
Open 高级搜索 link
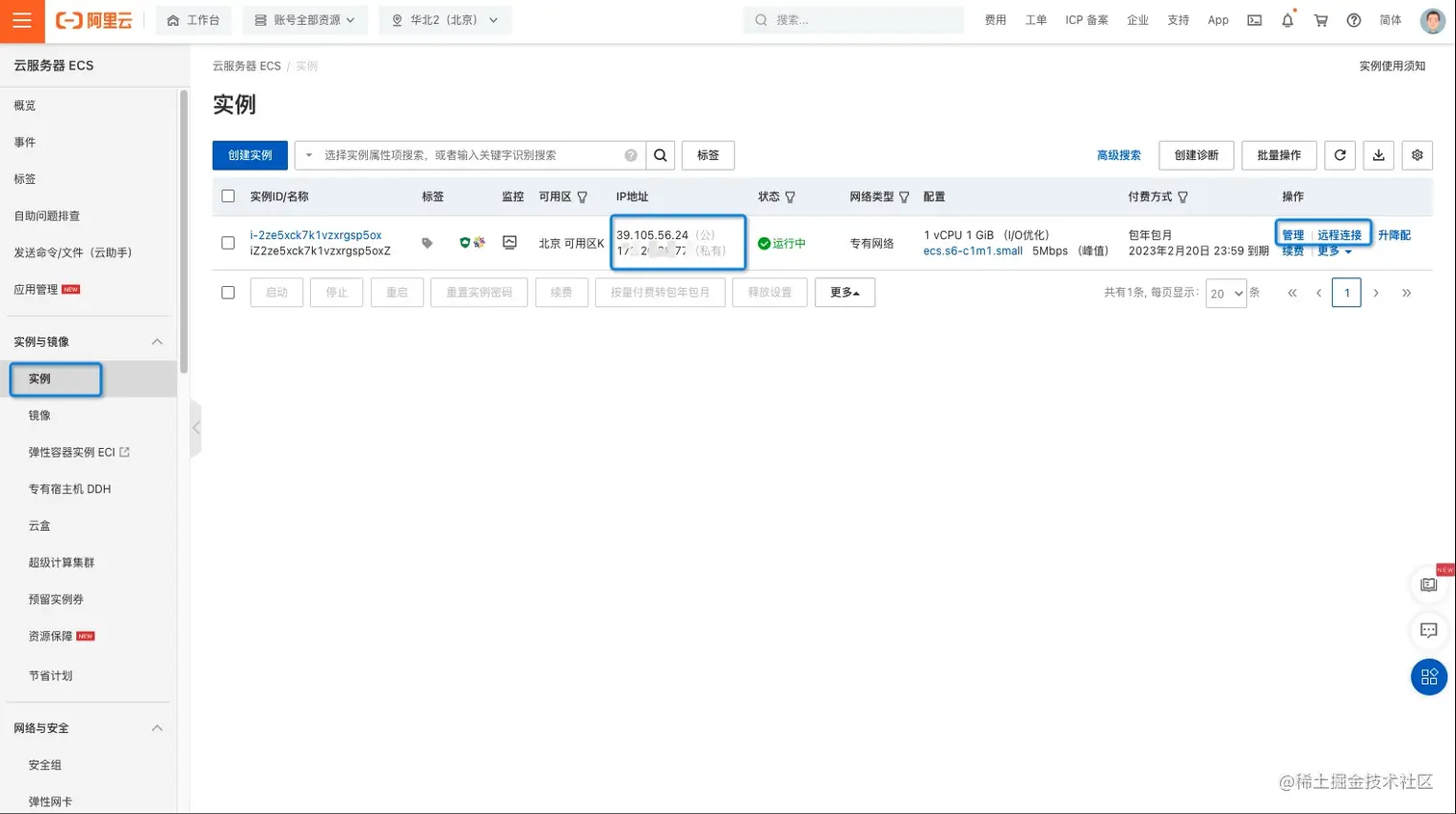1119,155
